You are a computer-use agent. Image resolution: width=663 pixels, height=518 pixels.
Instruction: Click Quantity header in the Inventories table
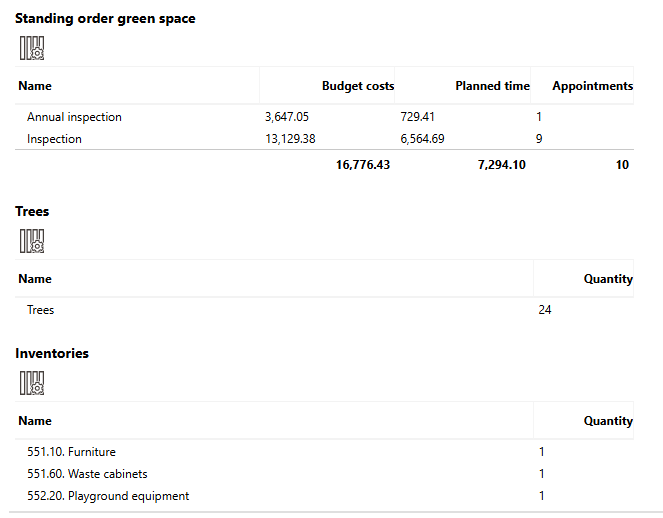click(x=608, y=421)
